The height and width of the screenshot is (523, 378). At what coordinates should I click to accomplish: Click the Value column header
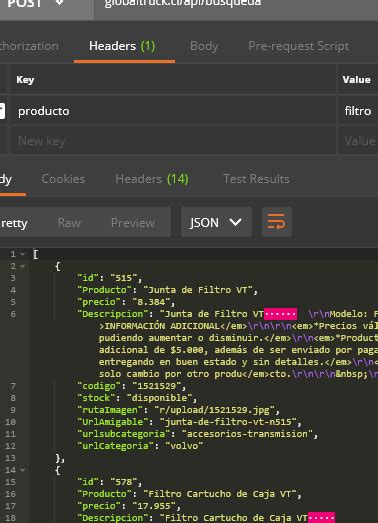point(356,80)
